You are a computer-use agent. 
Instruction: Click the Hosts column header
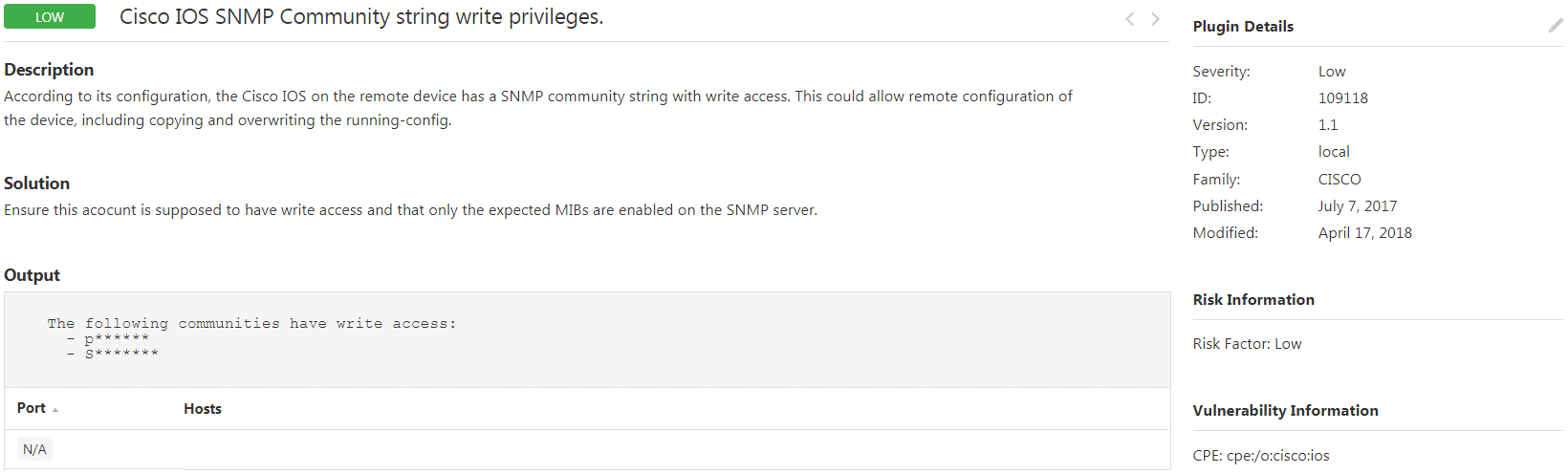click(203, 409)
